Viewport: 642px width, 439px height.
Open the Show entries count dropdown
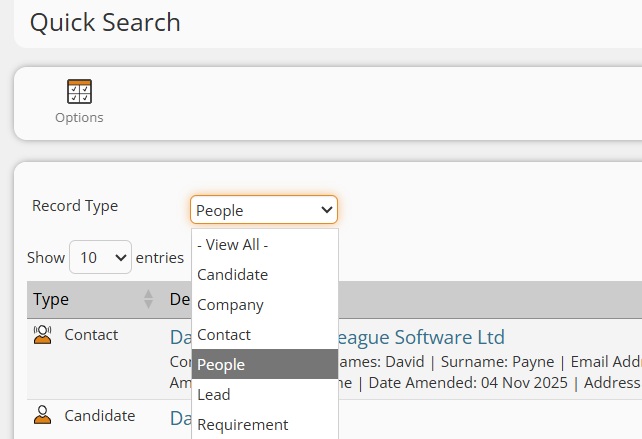click(100, 257)
